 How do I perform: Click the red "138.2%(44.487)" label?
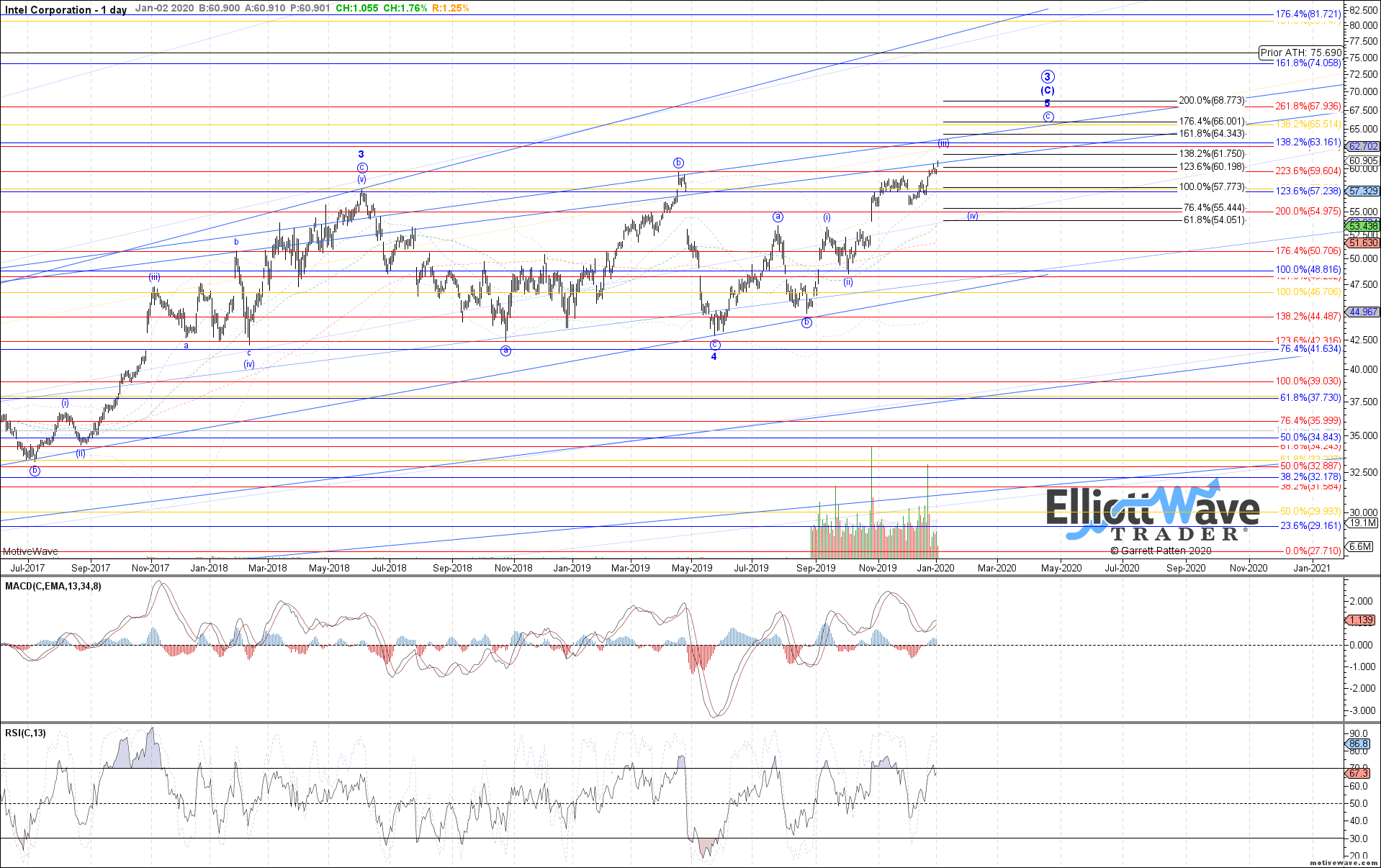1308,317
